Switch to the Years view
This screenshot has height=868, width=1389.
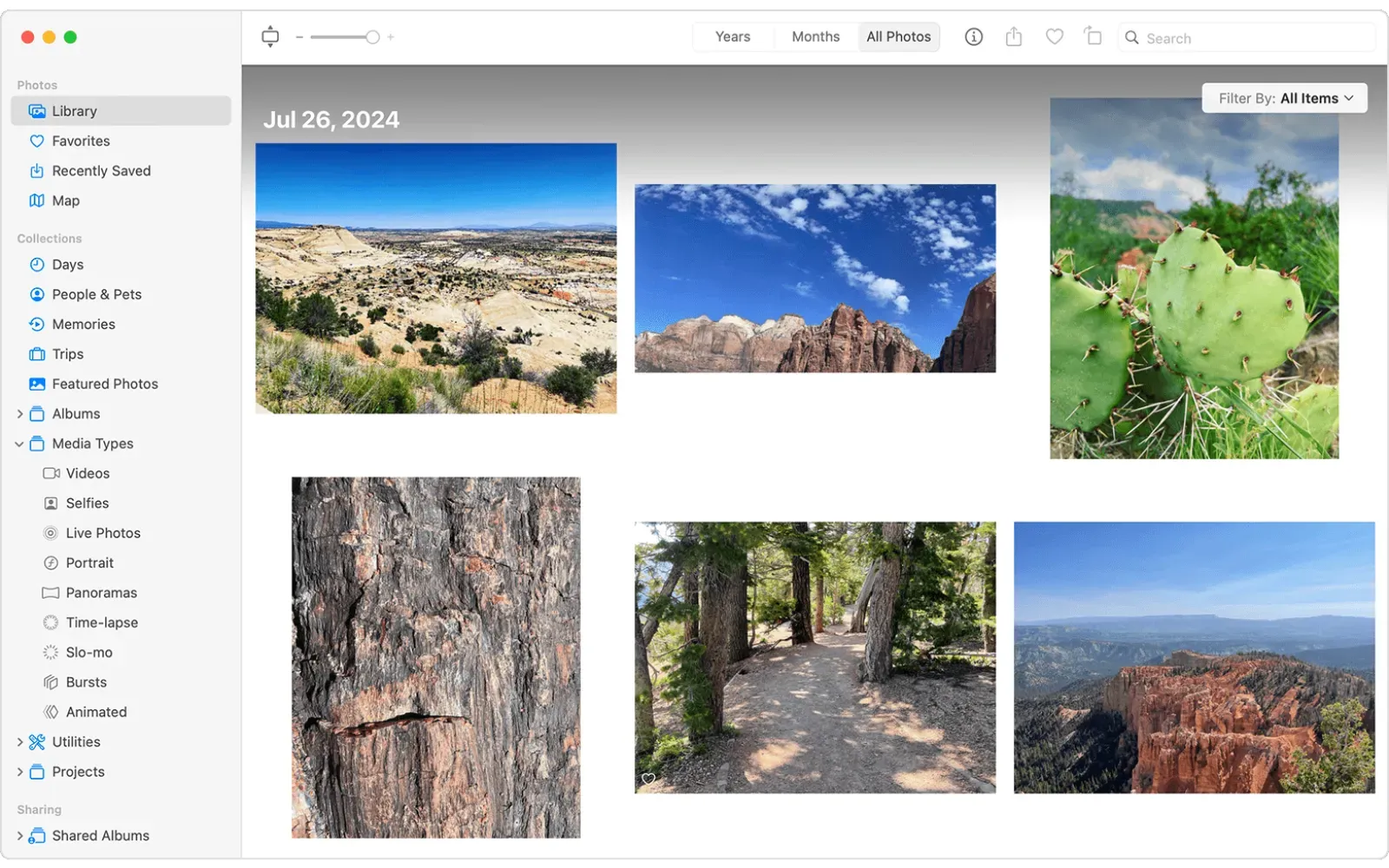pyautogui.click(x=732, y=36)
